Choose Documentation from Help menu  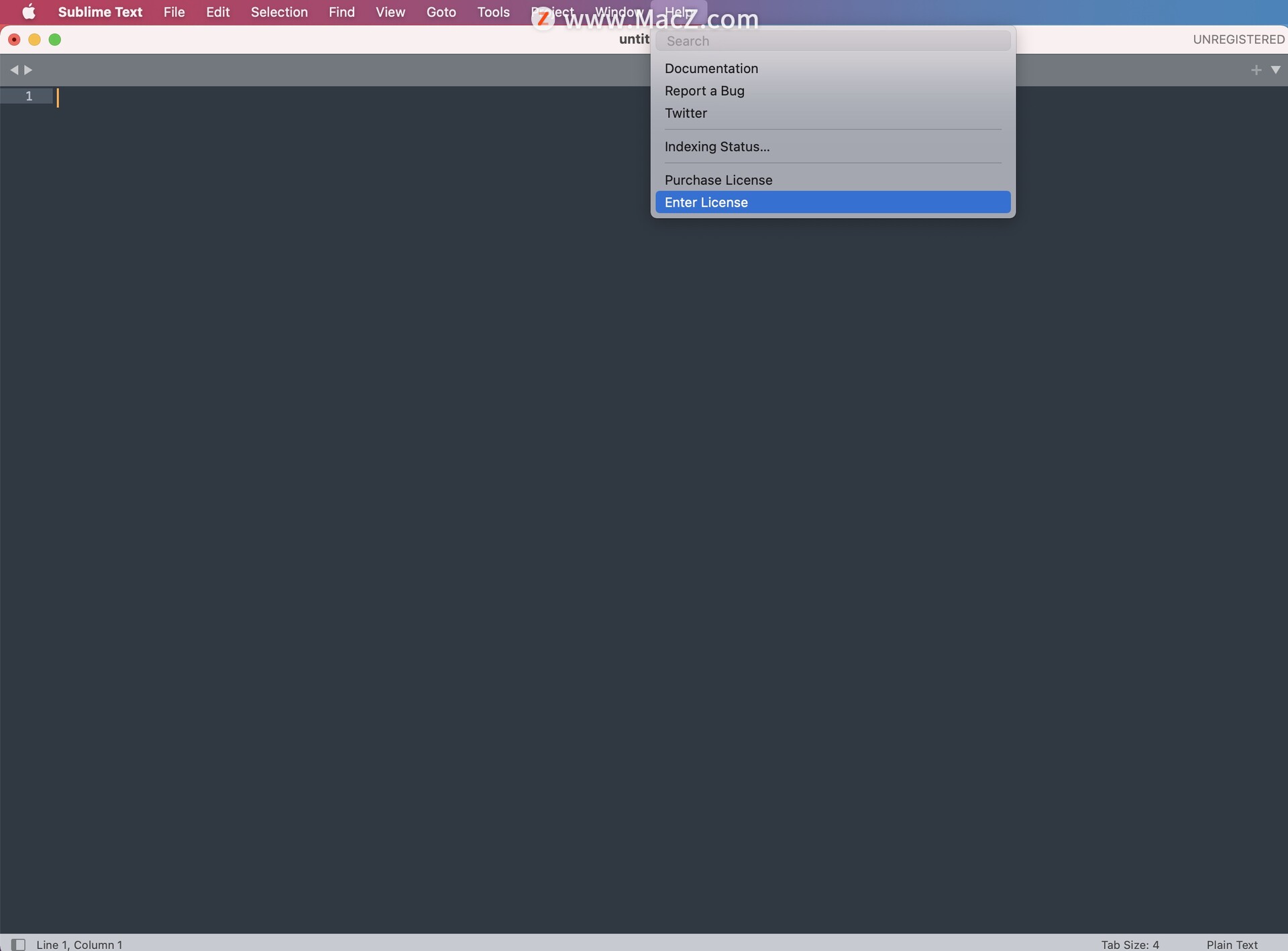click(833, 68)
